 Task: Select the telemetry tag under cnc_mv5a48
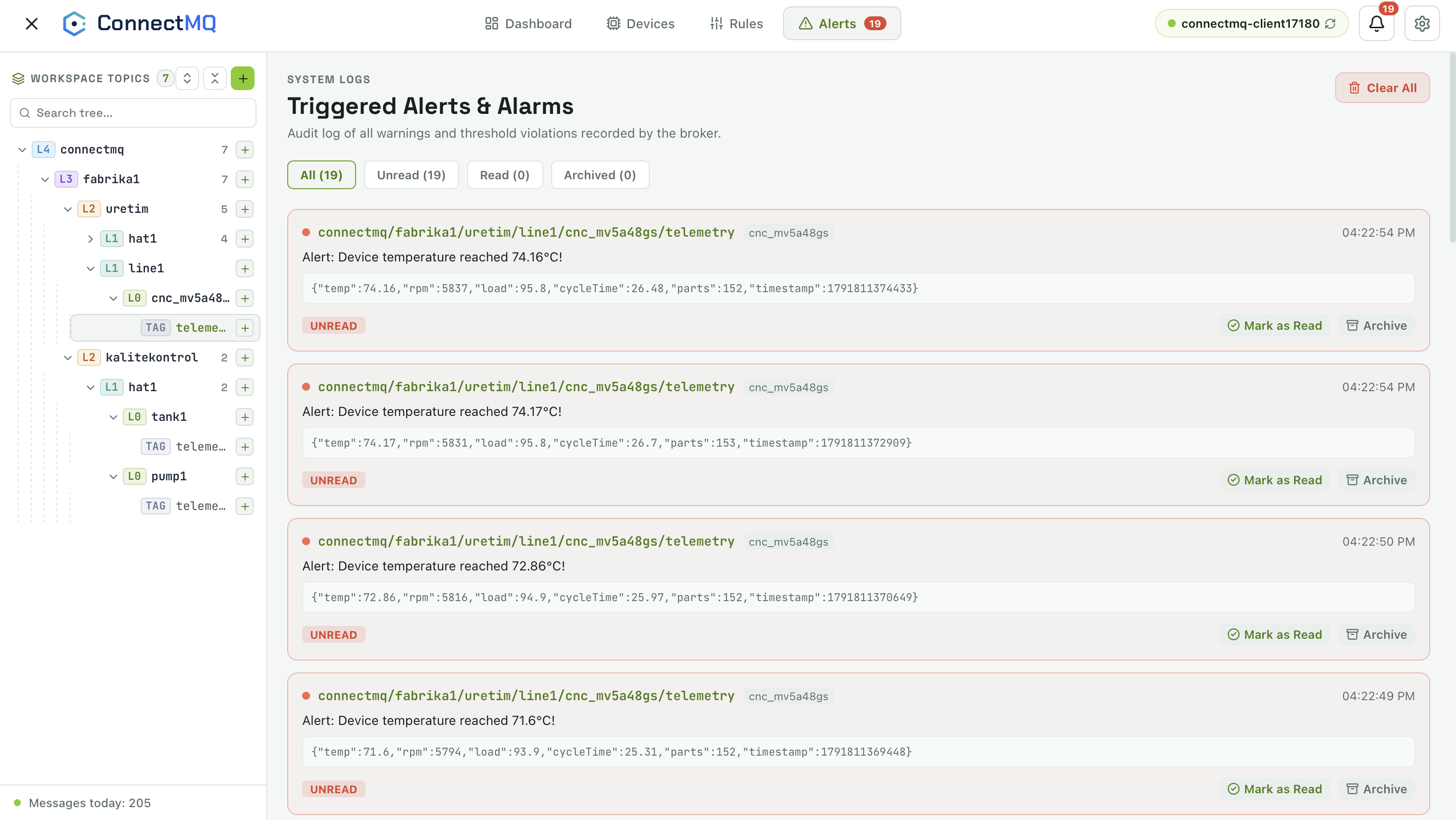point(165,328)
